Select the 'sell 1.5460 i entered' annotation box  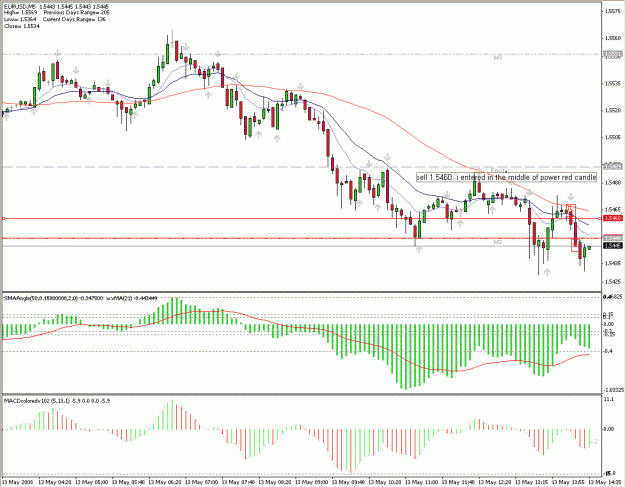pyautogui.click(x=506, y=177)
